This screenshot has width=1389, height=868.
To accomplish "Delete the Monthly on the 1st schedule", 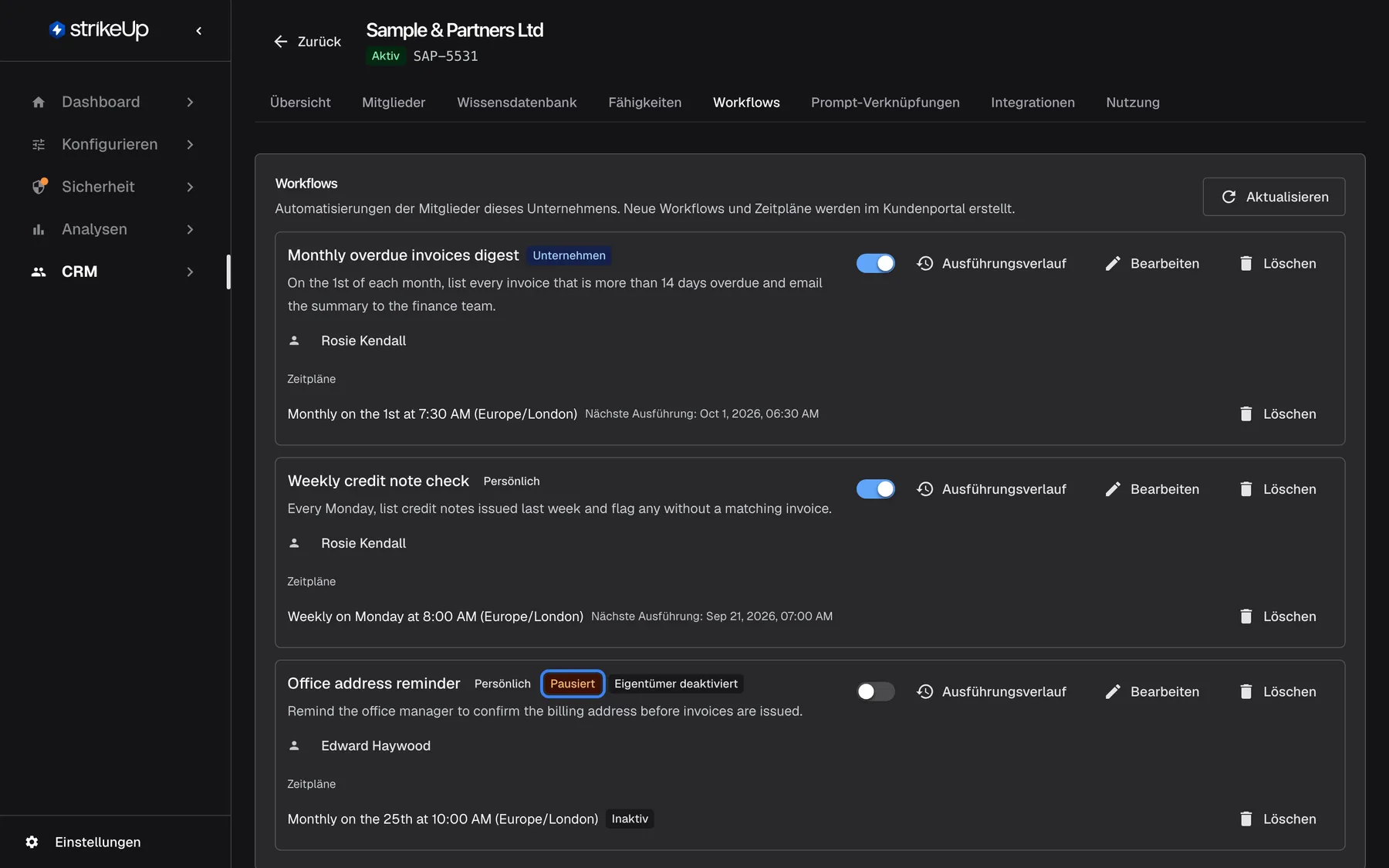I will 1278,414.
